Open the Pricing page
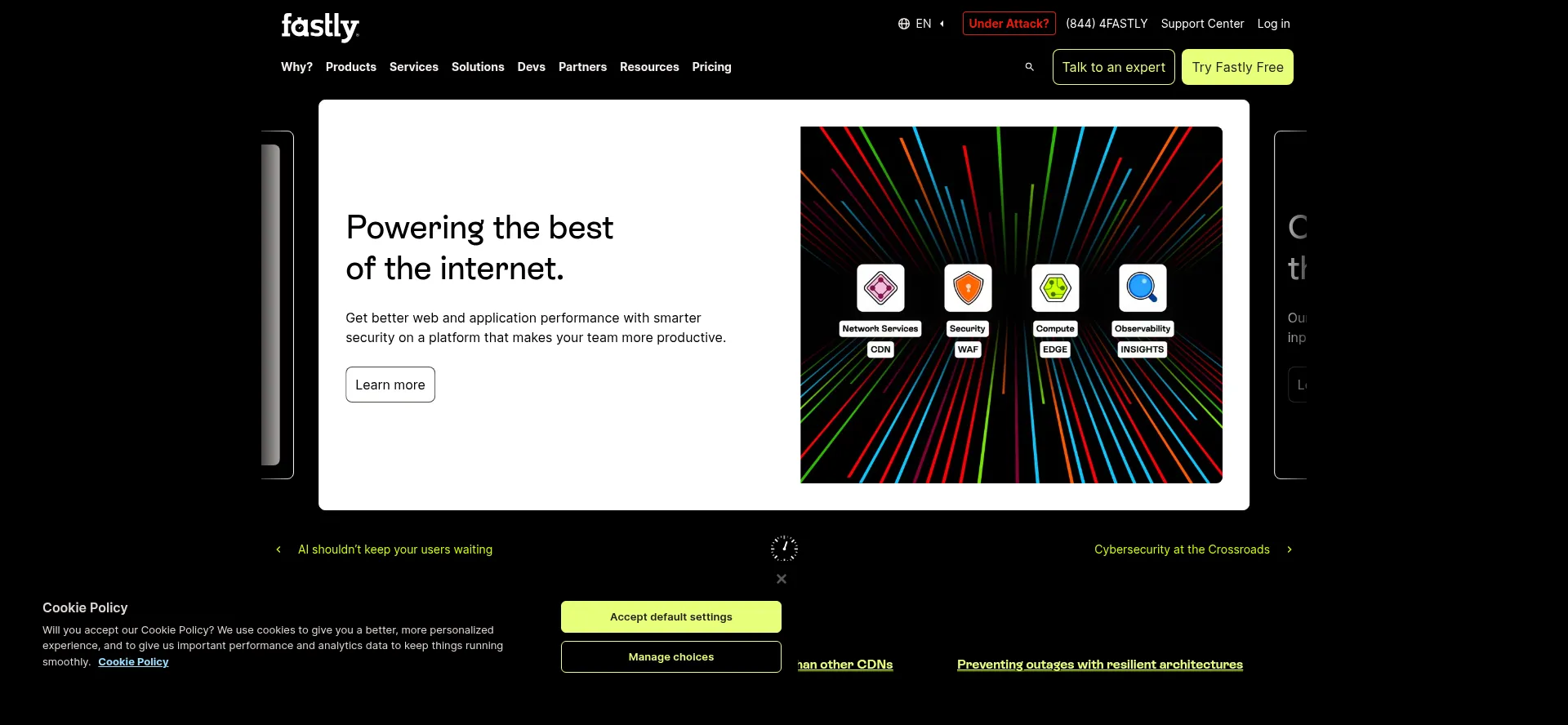 click(x=711, y=67)
